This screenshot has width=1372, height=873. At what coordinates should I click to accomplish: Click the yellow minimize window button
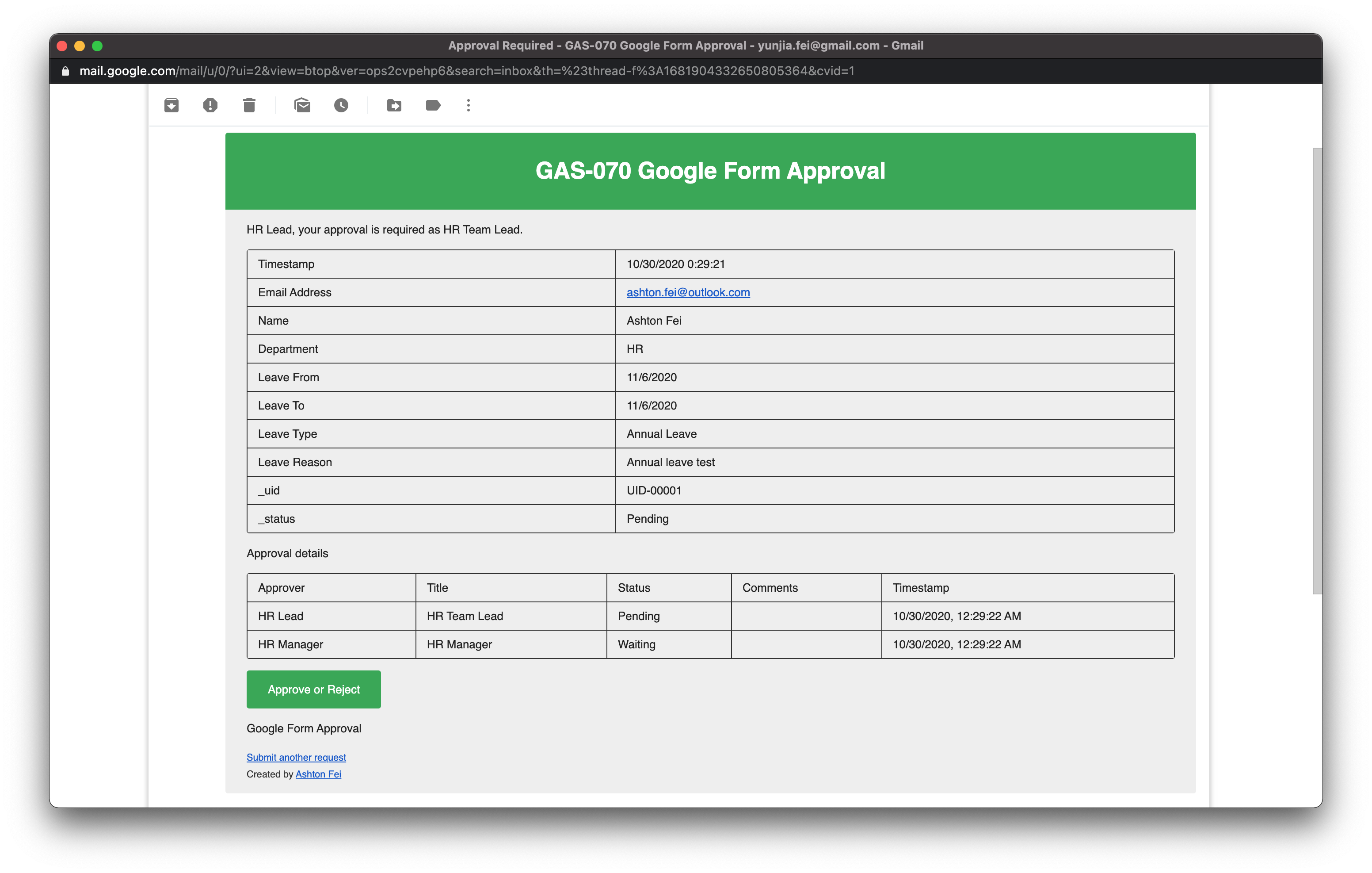tap(80, 46)
